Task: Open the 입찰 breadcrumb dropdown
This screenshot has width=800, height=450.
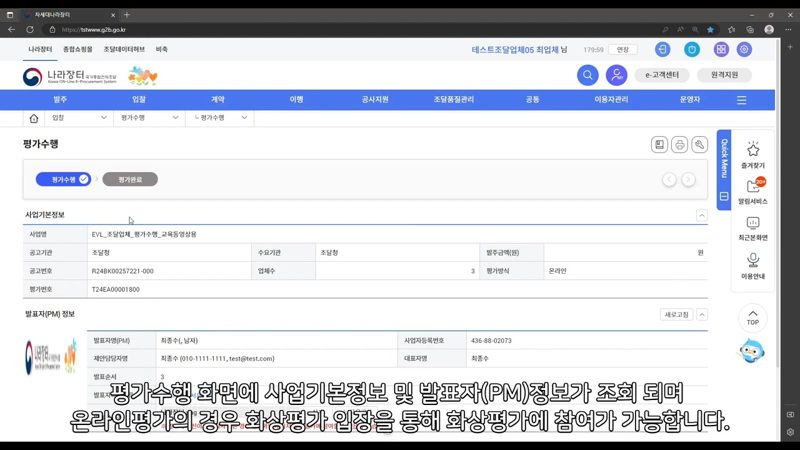Action: coord(79,118)
